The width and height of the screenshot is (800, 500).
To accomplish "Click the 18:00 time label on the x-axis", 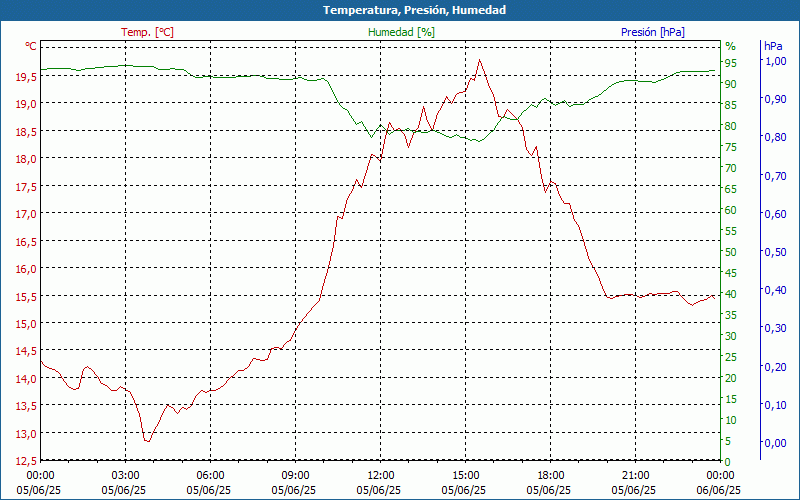I will click(551, 477).
